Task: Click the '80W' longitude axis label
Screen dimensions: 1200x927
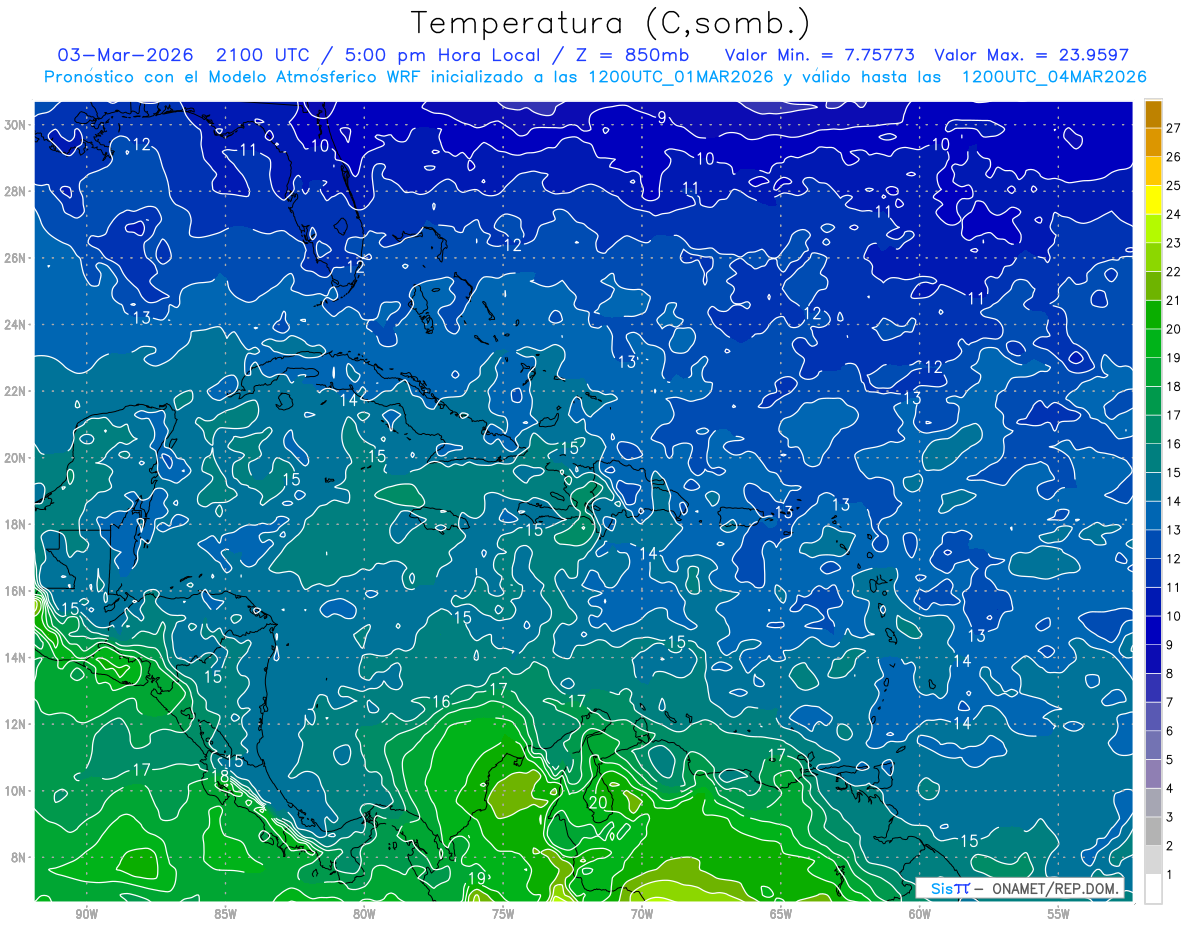Action: coord(364,914)
